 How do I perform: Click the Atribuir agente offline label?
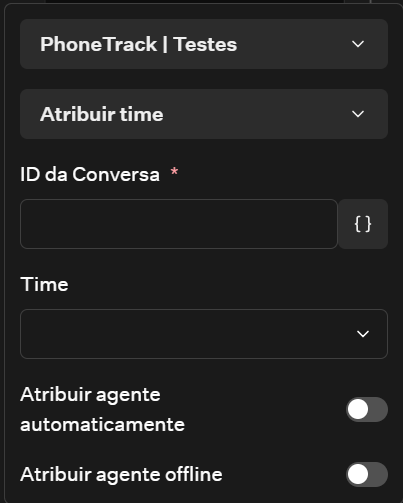pos(121,474)
